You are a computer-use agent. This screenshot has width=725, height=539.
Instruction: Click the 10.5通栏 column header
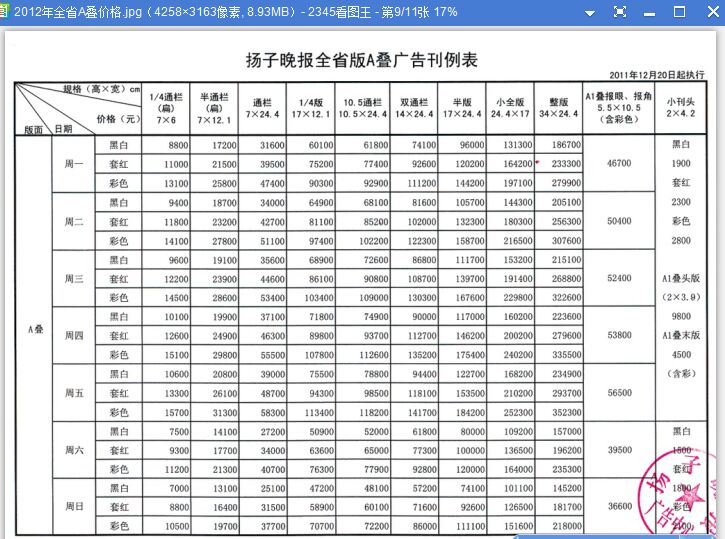(362, 108)
